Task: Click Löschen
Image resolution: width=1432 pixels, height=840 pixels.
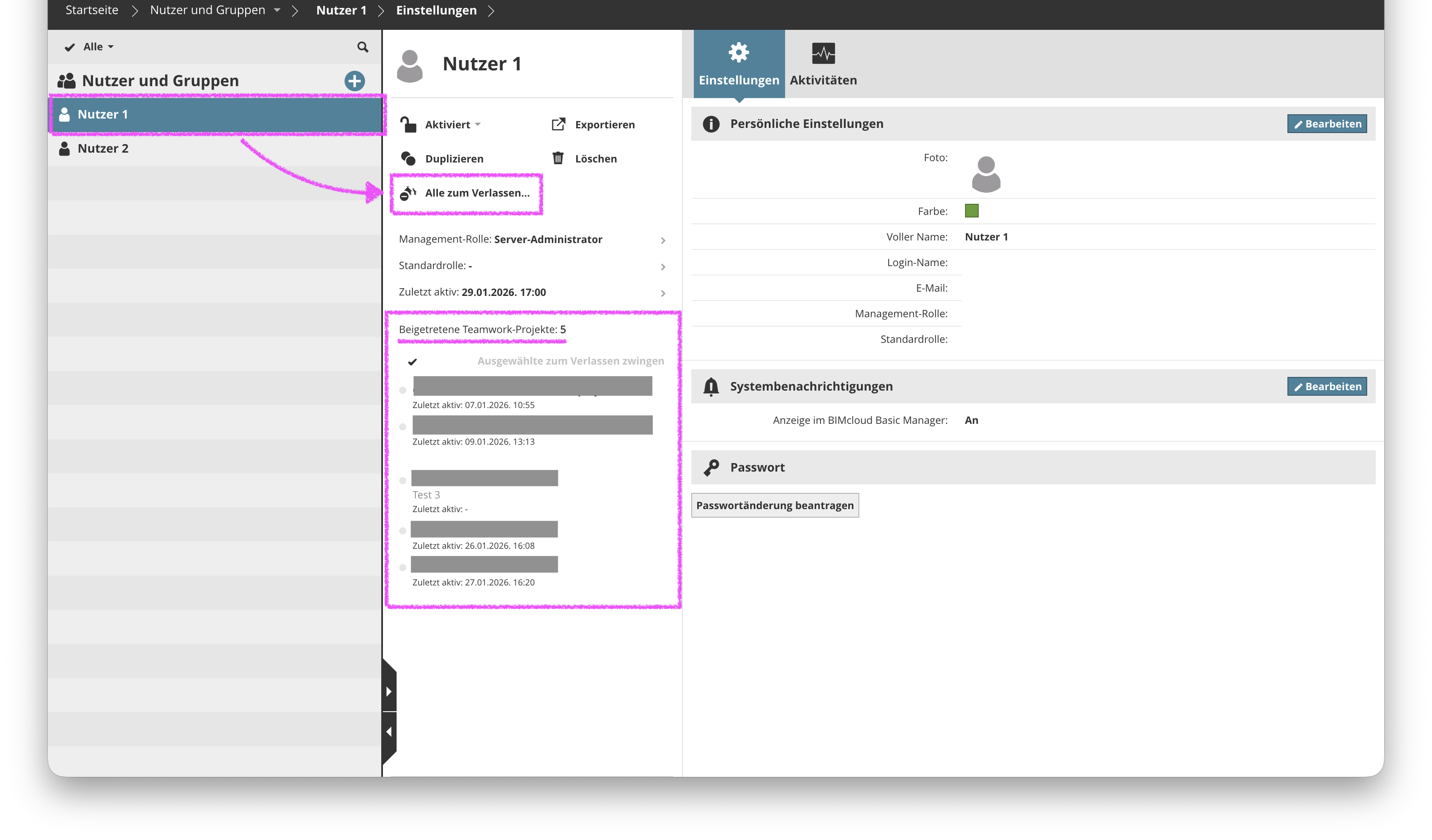Action: pos(596,159)
